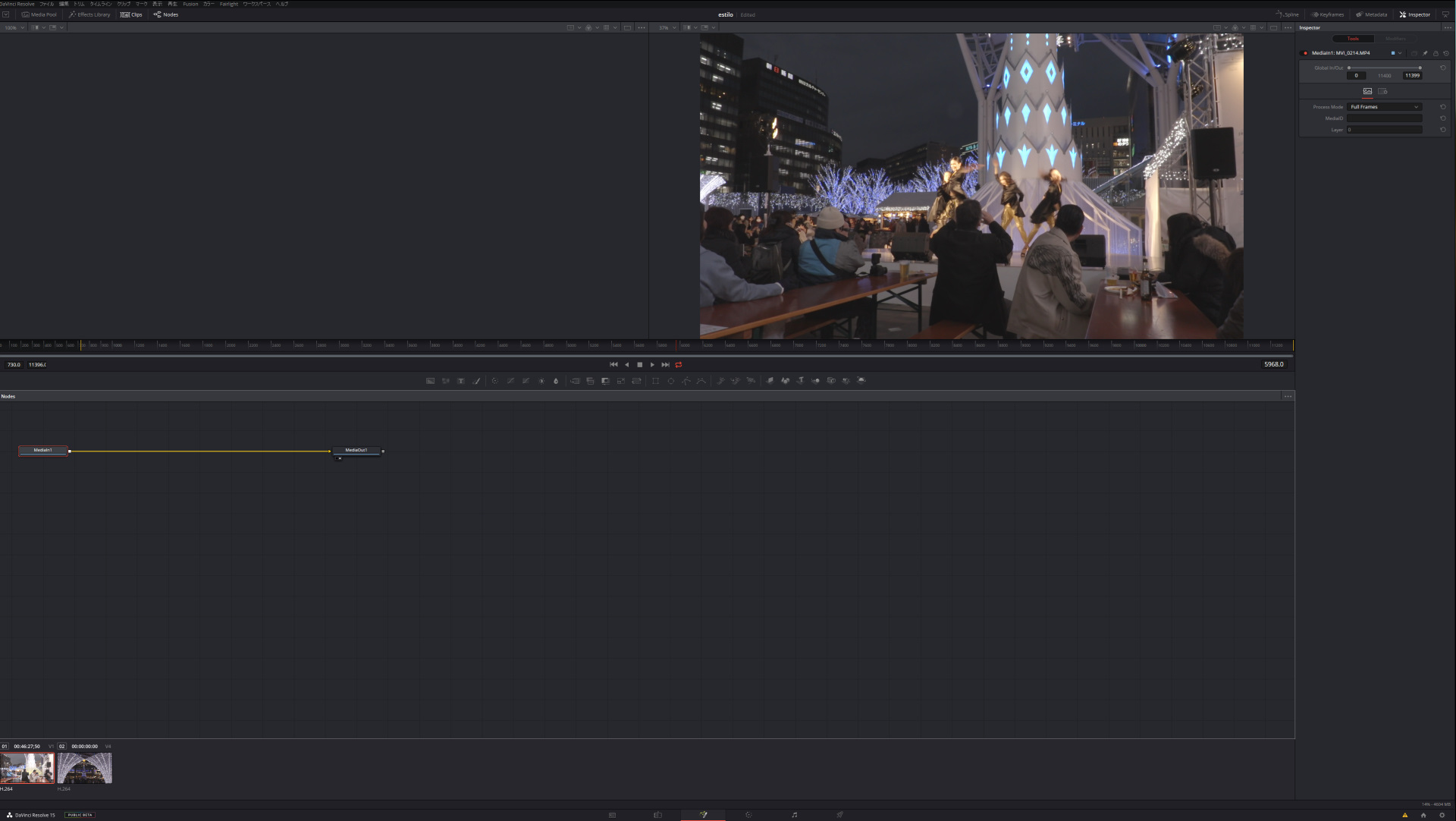Toggle the MediaIn1 enable switch
The width and height of the screenshot is (1456, 821).
coord(1305,53)
